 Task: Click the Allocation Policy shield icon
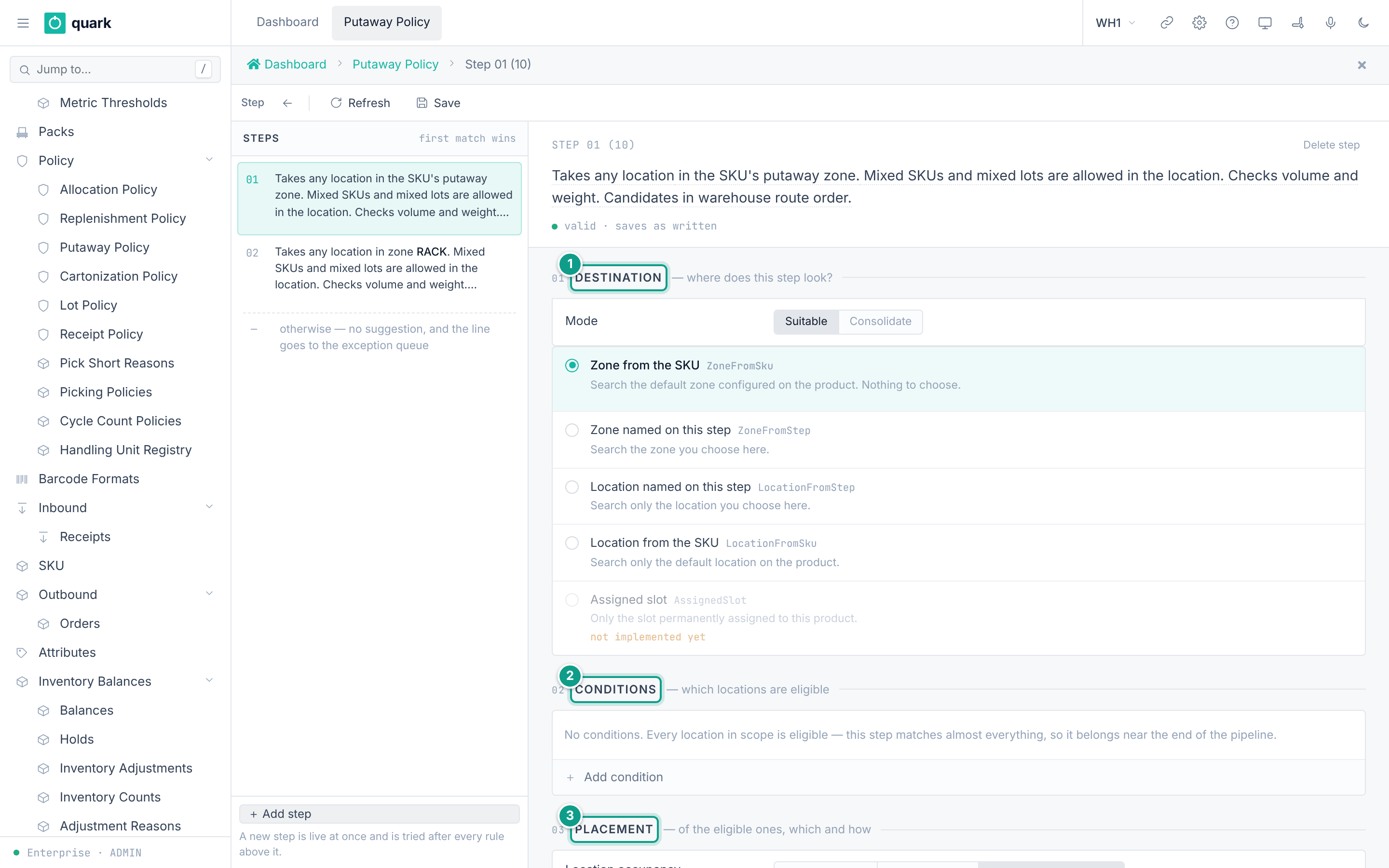click(x=43, y=190)
